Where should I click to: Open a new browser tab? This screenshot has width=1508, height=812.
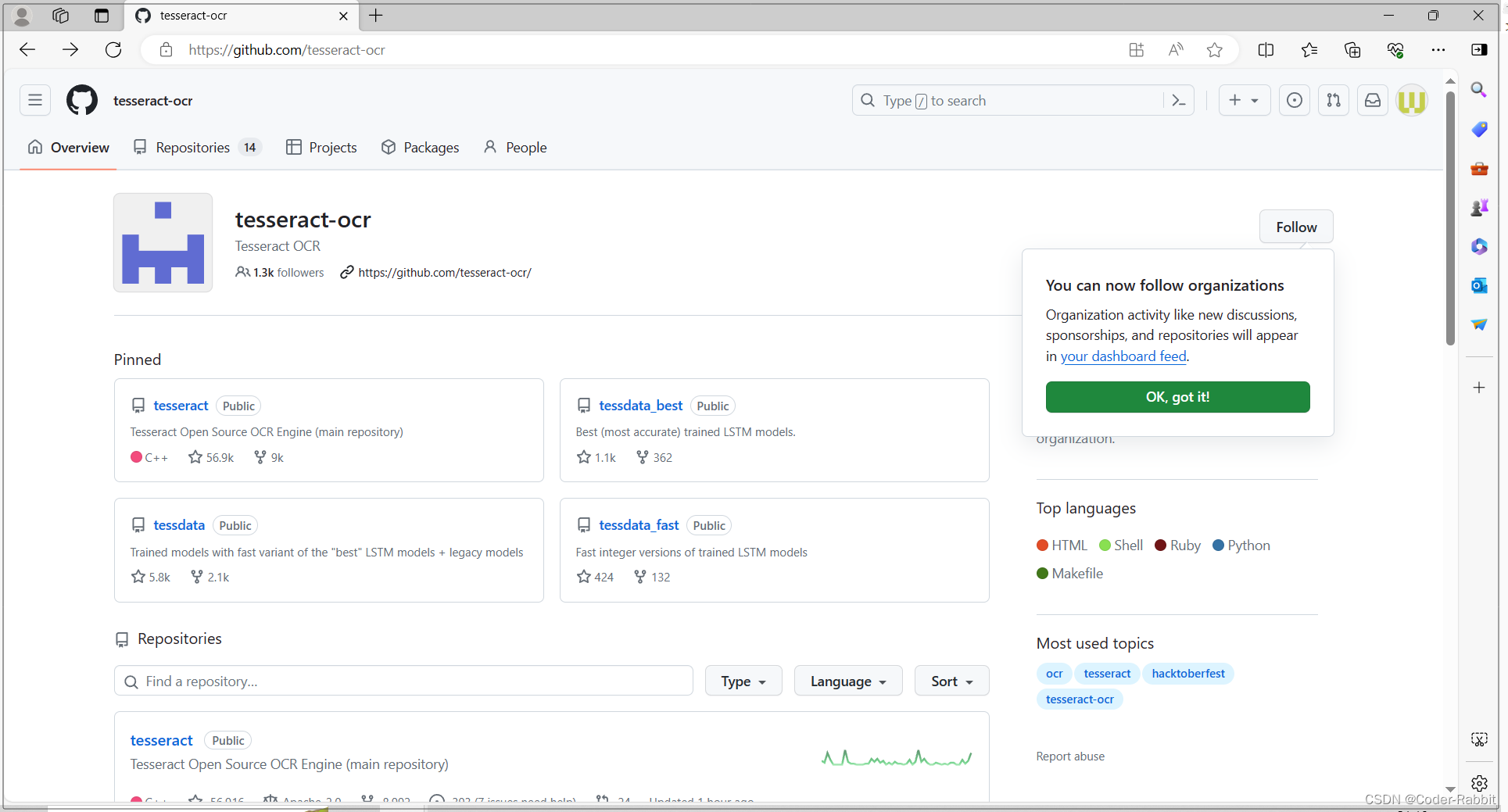pos(376,16)
